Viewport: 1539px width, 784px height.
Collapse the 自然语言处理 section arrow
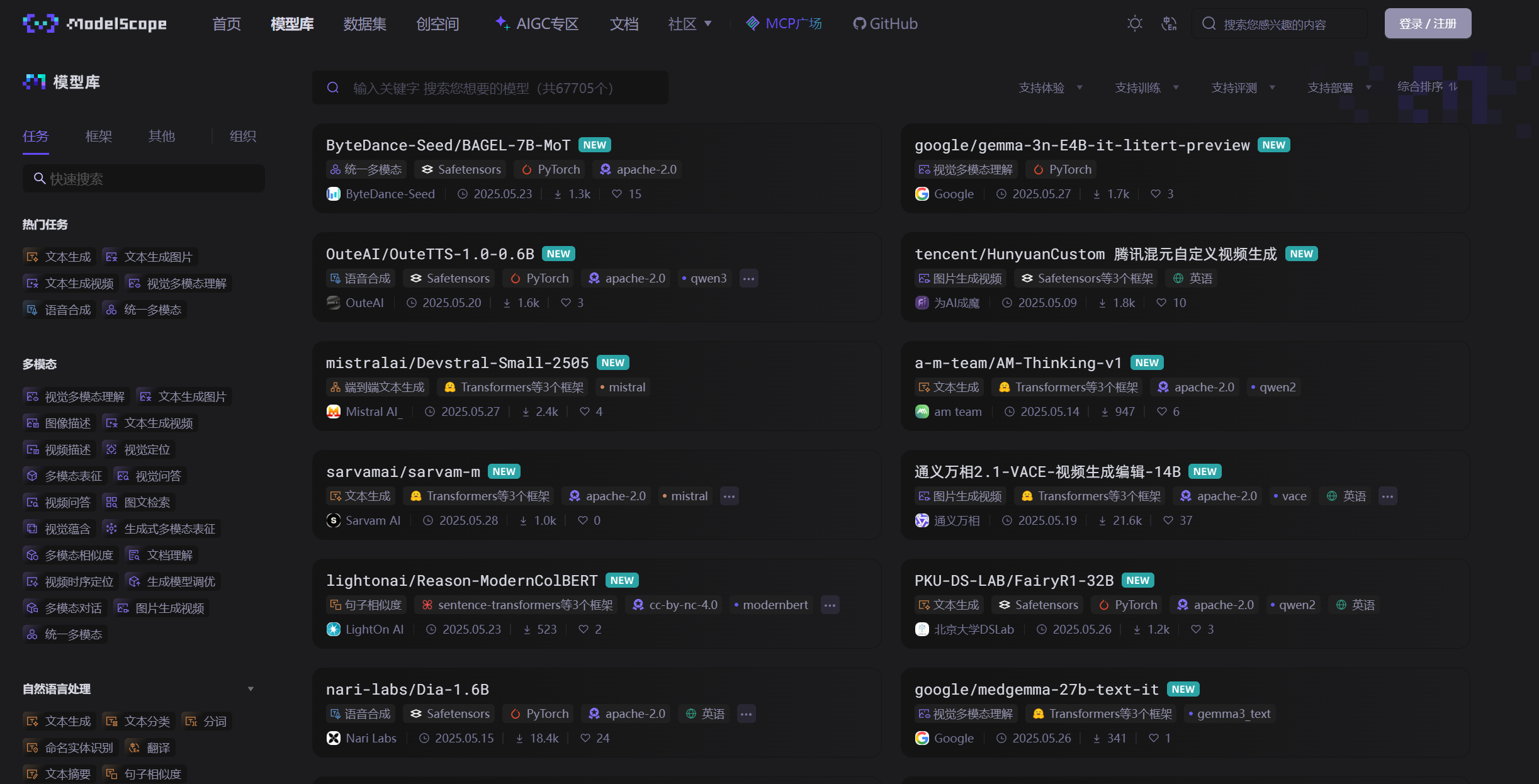click(x=251, y=689)
